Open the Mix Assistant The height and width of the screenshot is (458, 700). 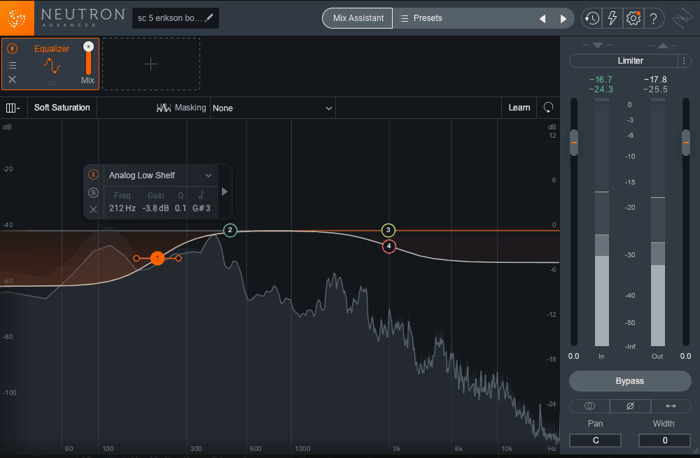click(x=358, y=18)
